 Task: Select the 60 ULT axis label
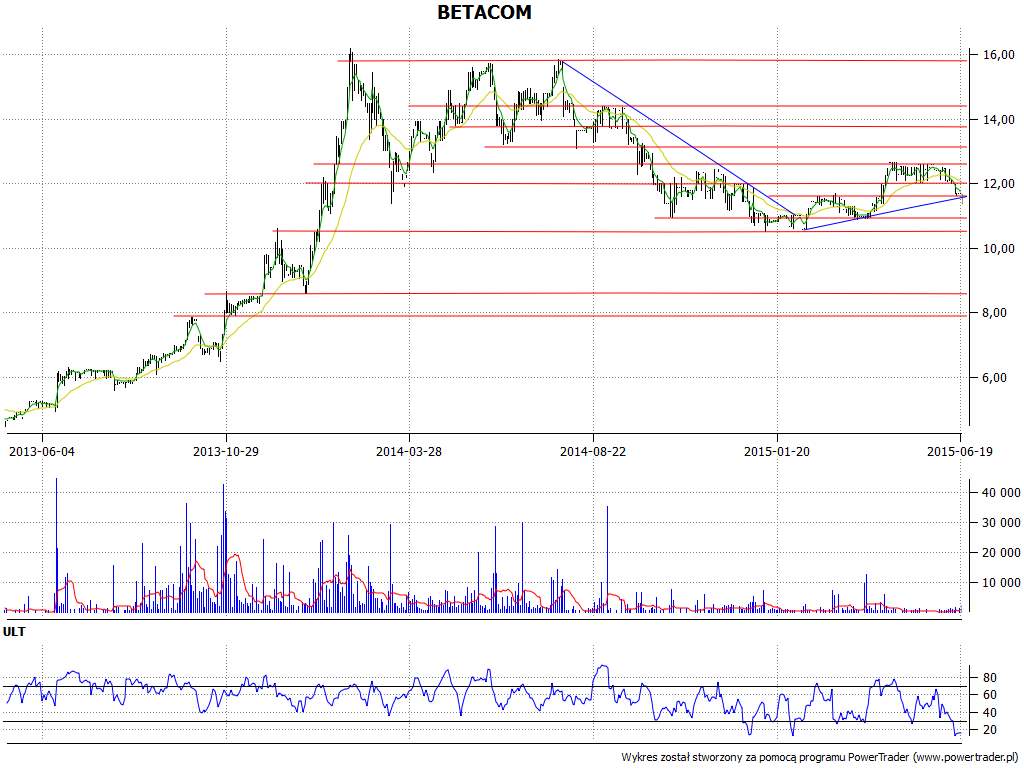point(990,695)
